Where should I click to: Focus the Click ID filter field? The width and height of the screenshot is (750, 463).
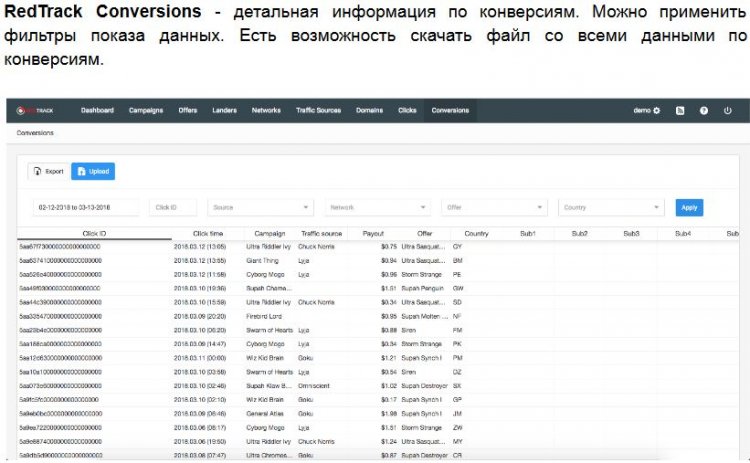[173, 208]
